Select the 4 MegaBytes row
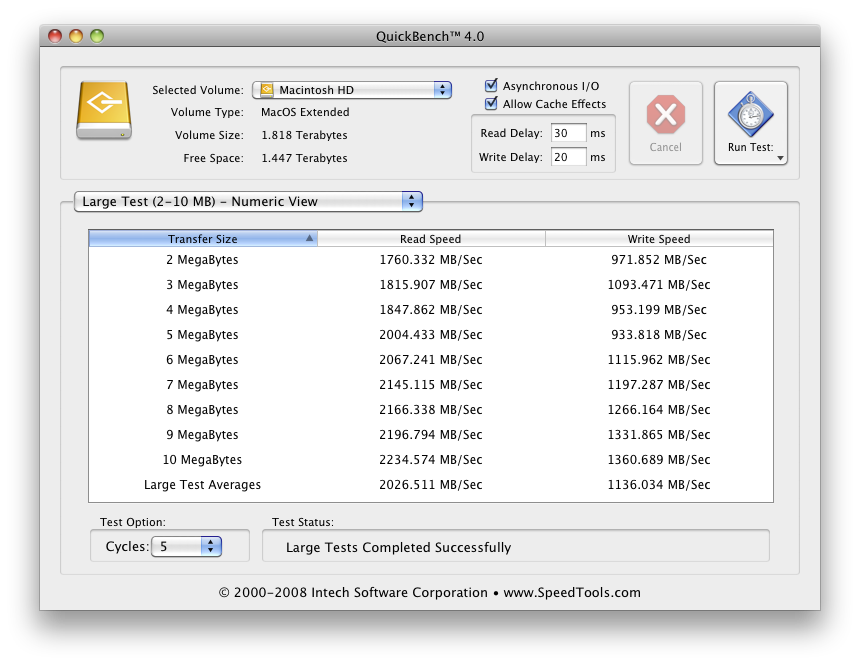This screenshot has width=860, height=665. (431, 309)
